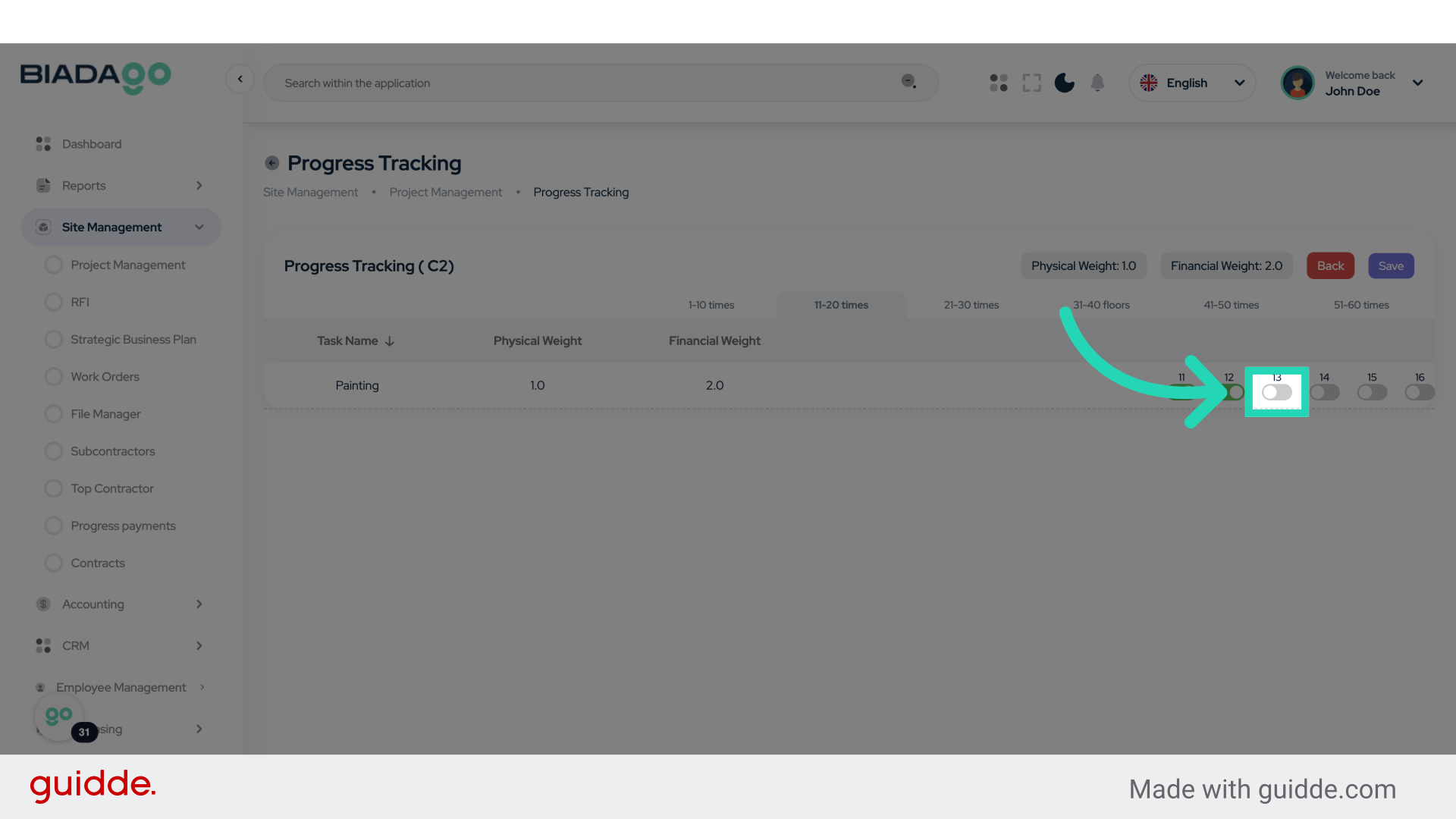The height and width of the screenshot is (819, 1456).
Task: Open the go chat widget icon
Action: pos(58,716)
